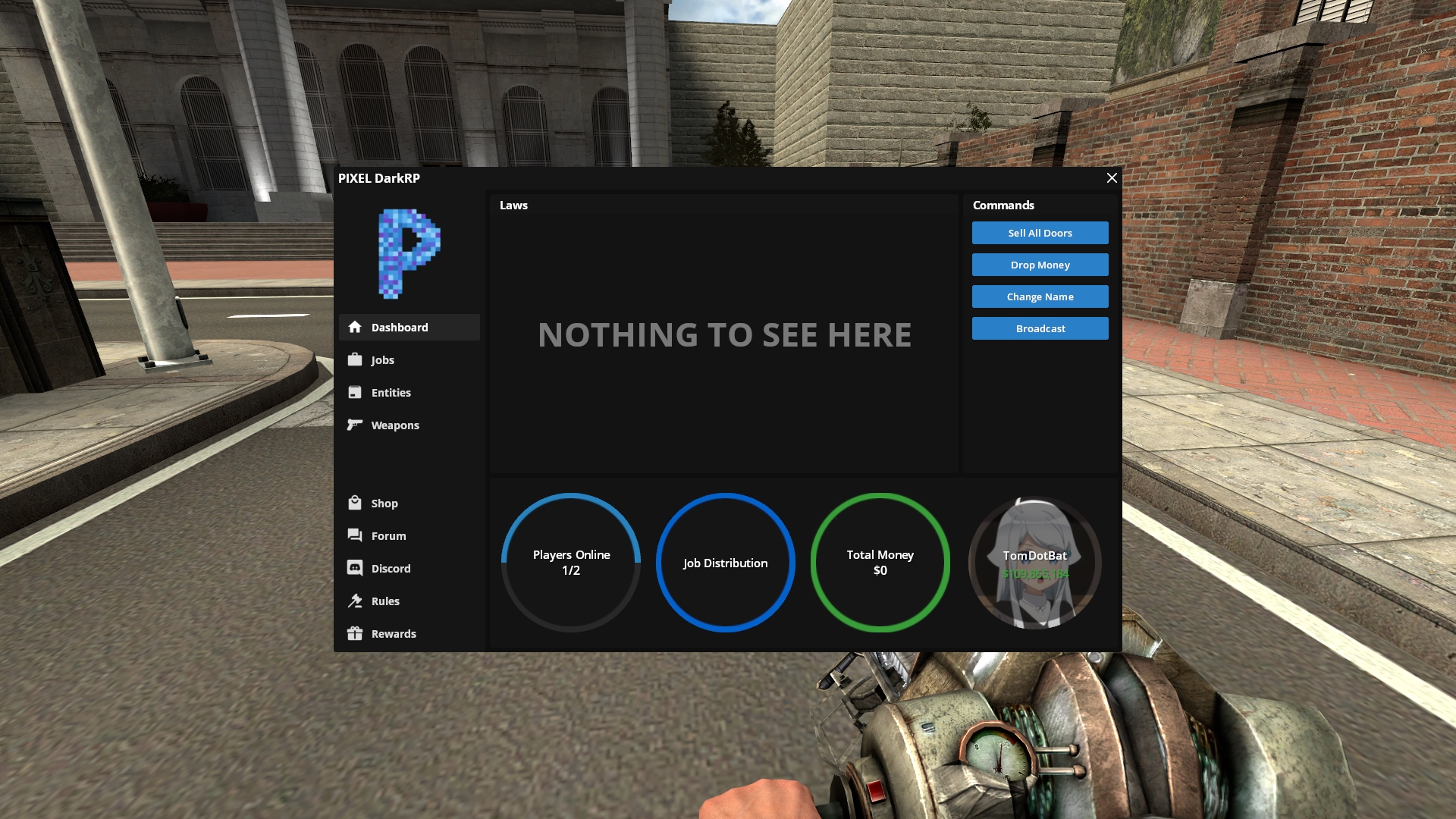Screen dimensions: 1456x819
Task: Click the Forum chat bubble icon
Action: coord(355,535)
